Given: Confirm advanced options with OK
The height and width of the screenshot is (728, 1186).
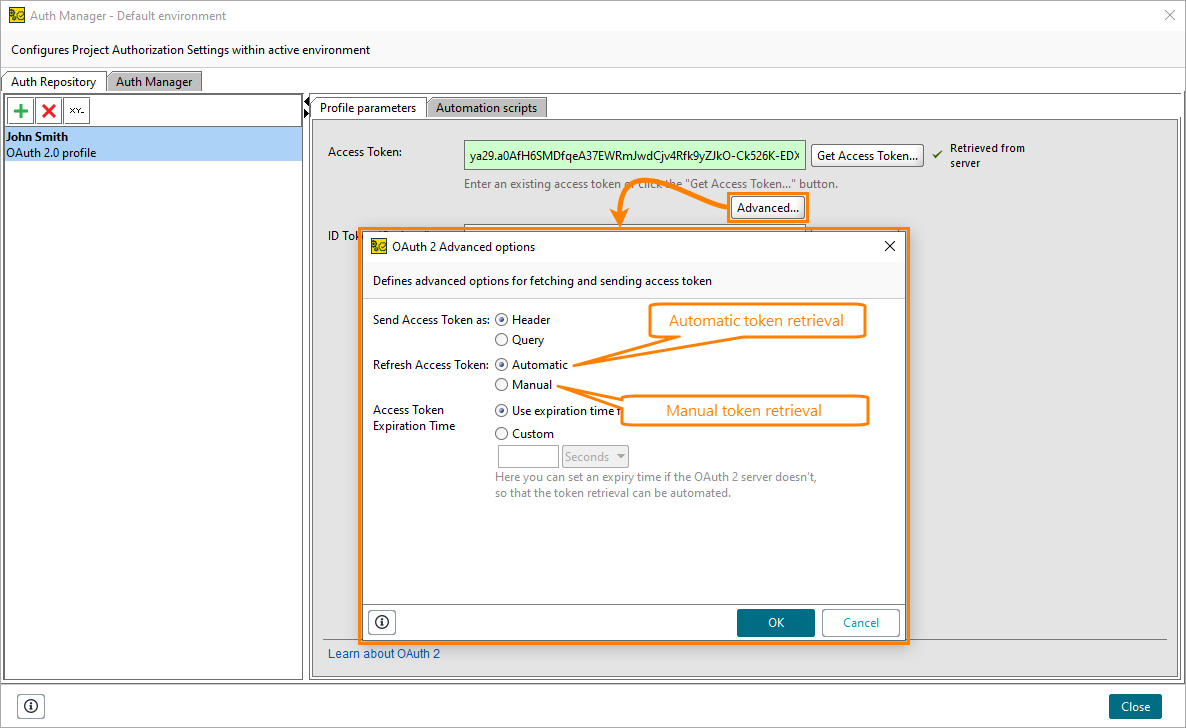Looking at the screenshot, I should click(776, 622).
